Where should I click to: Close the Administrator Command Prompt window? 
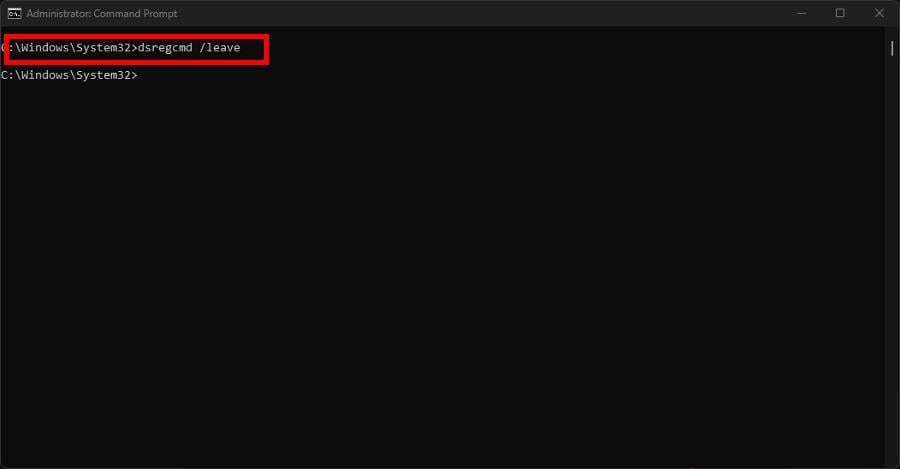879,13
